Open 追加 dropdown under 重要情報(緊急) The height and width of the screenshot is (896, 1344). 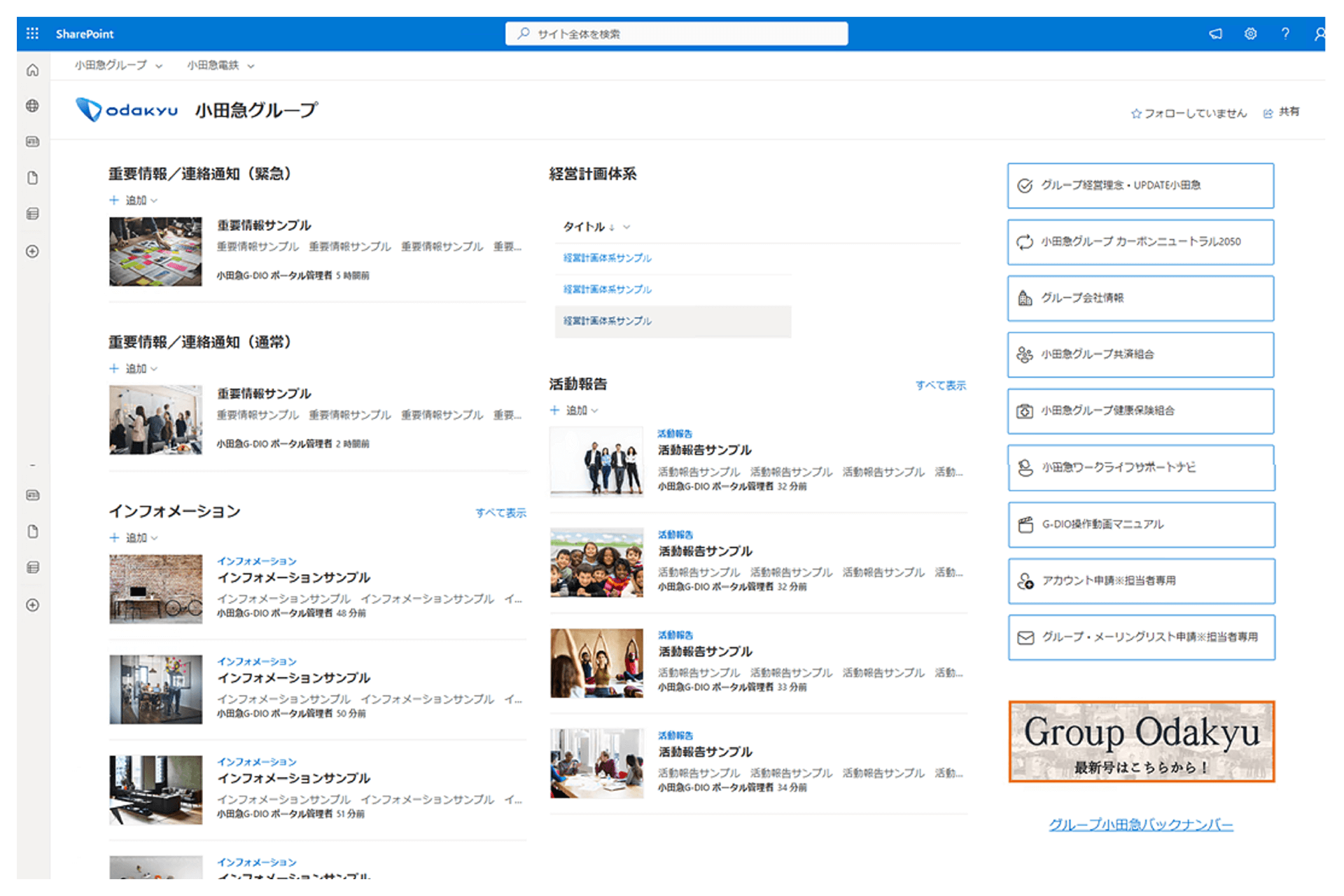(x=134, y=200)
